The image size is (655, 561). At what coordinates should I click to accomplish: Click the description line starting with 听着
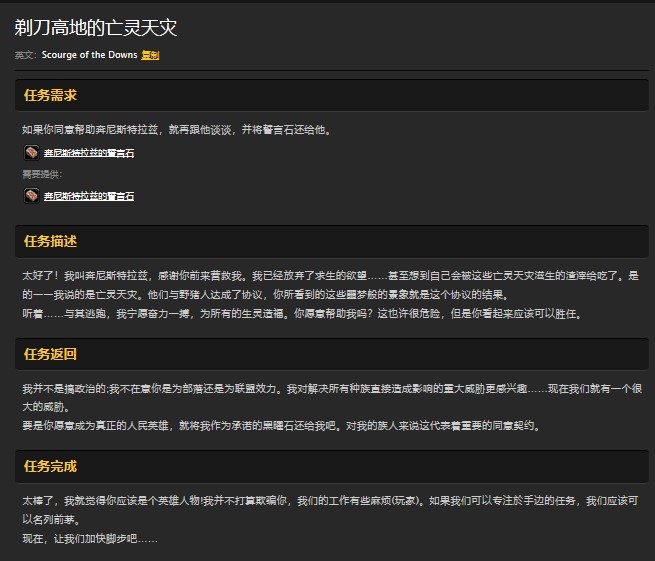click(x=300, y=313)
